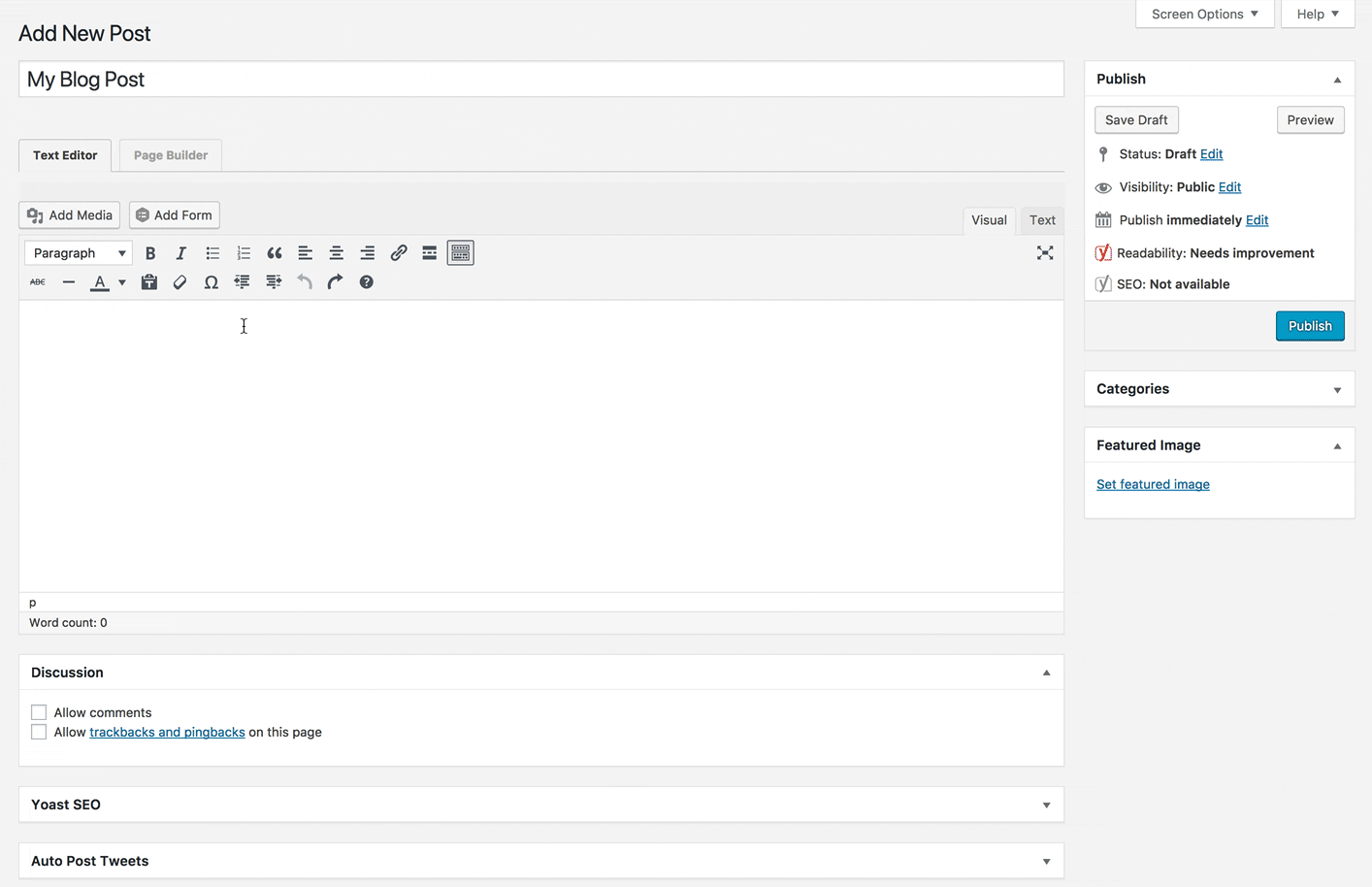This screenshot has width=1372, height=887.
Task: Apply strikethrough formatting
Action: [x=37, y=281]
